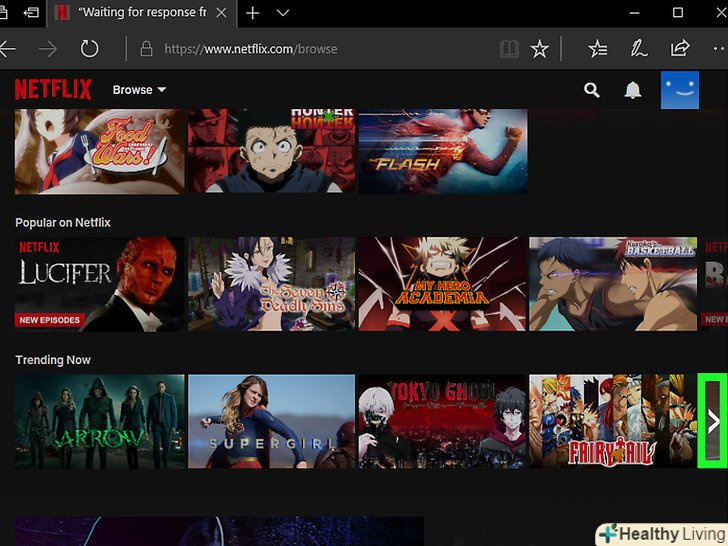Click the Trending Now heading
The image size is (728, 546).
click(53, 360)
